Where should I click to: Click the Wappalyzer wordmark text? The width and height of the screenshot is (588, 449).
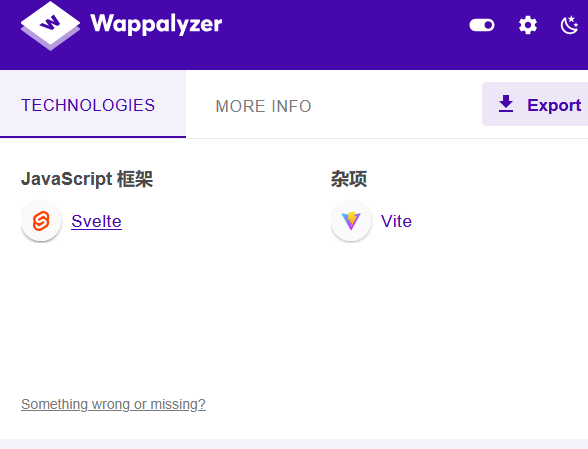[156, 24]
